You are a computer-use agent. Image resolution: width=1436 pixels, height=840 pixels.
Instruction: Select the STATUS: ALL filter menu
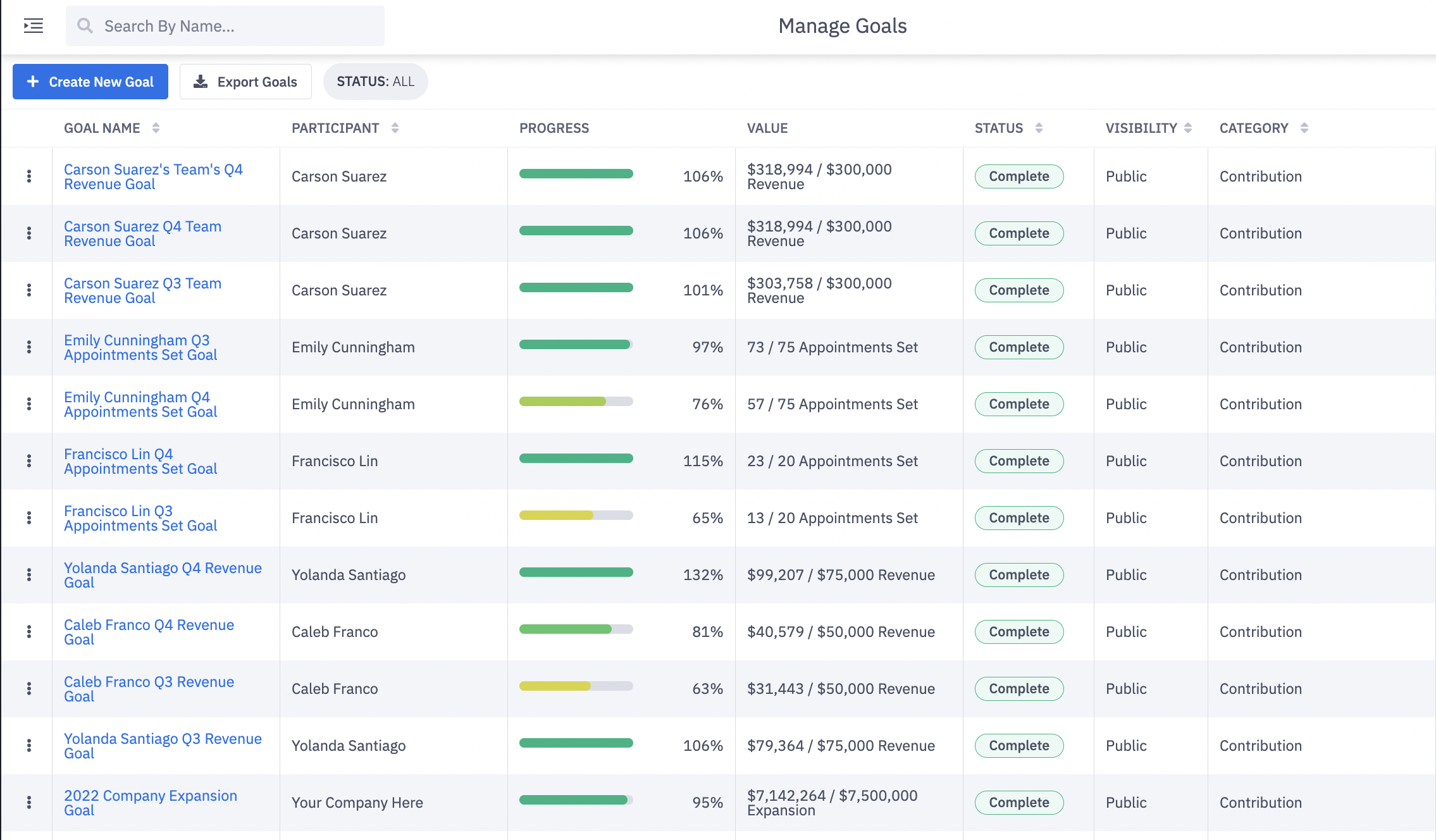(x=375, y=81)
